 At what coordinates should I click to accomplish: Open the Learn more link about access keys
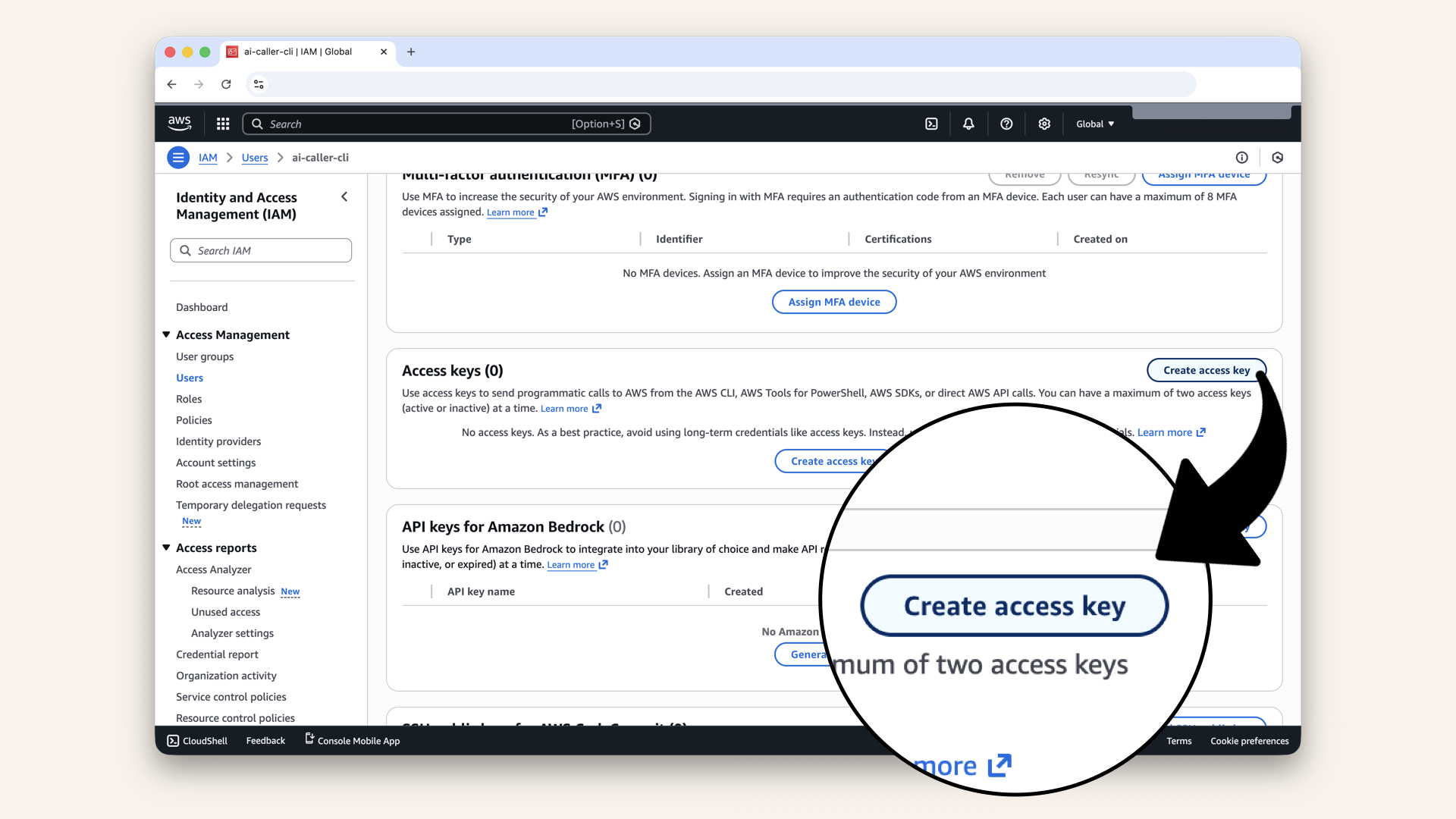click(565, 408)
